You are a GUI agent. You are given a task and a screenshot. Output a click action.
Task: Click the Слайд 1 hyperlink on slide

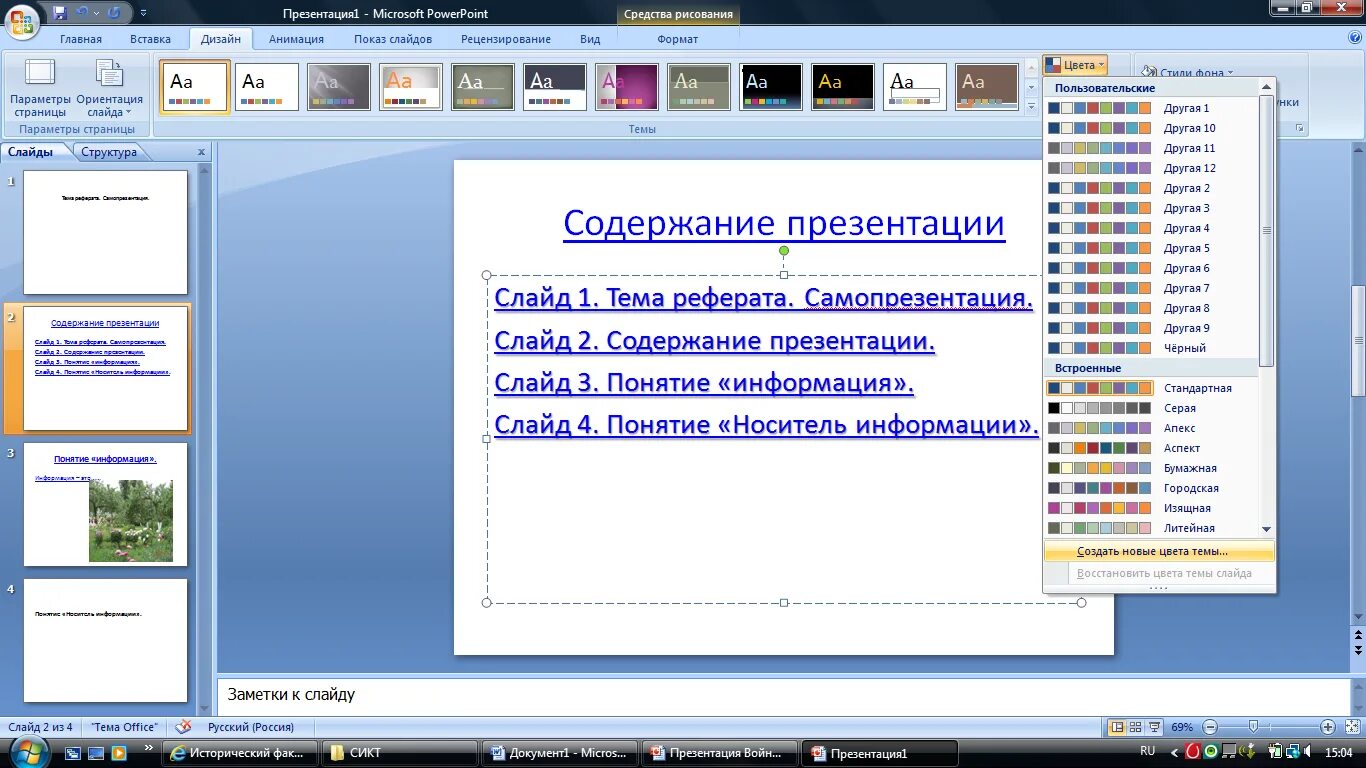(763, 297)
